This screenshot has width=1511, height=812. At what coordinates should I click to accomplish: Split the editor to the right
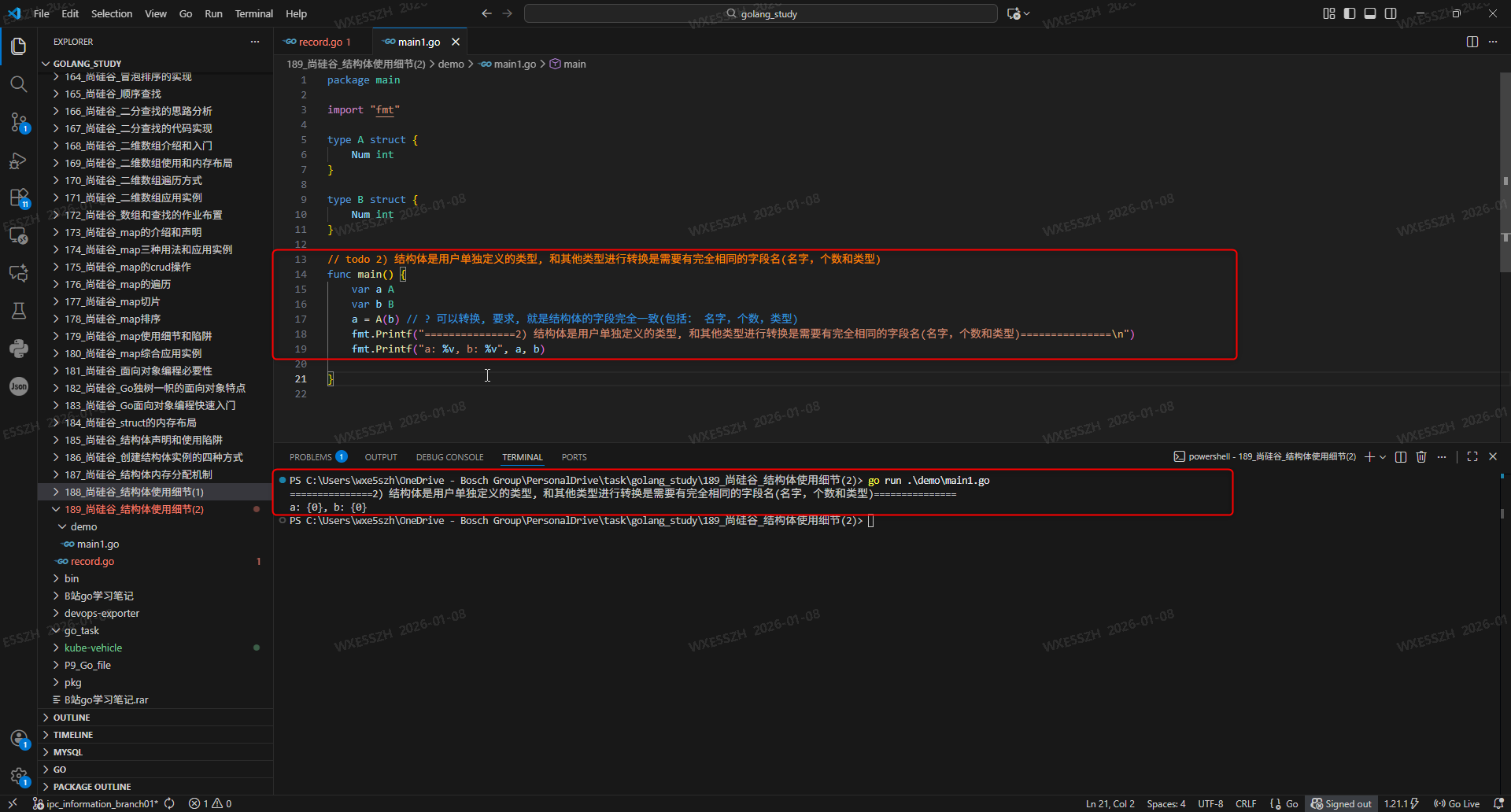pos(1472,42)
